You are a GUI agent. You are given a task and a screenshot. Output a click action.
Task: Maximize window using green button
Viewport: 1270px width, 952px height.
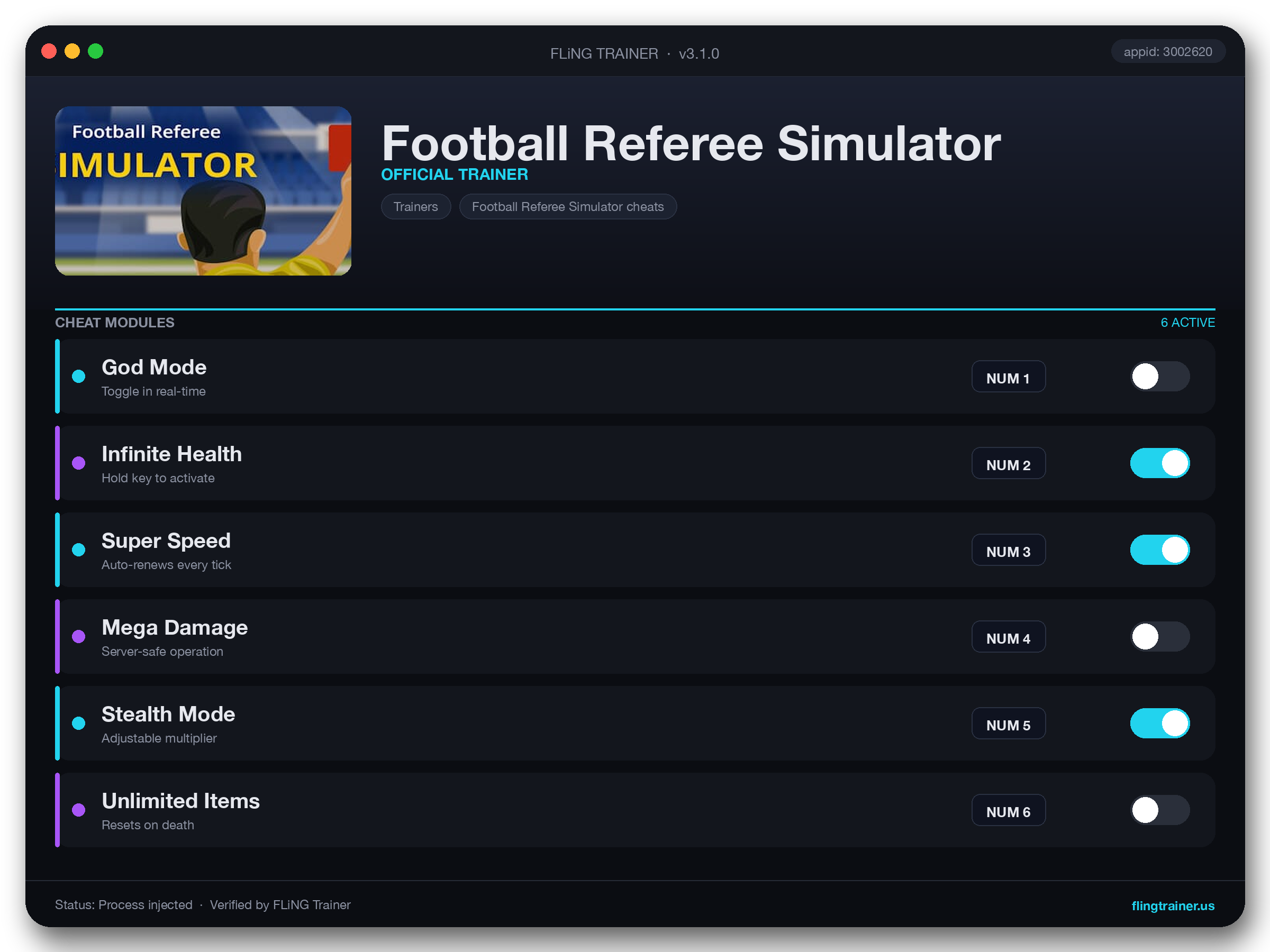95,52
